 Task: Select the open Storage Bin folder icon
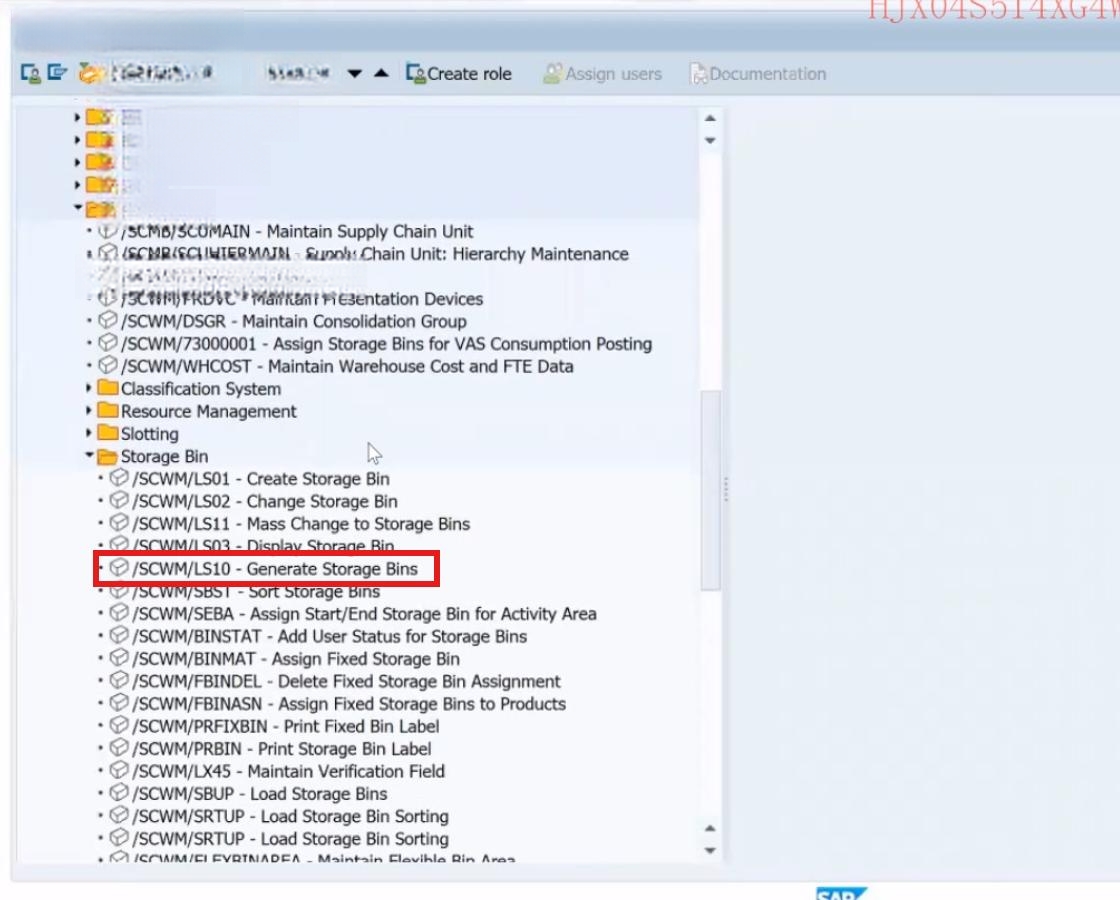108,456
